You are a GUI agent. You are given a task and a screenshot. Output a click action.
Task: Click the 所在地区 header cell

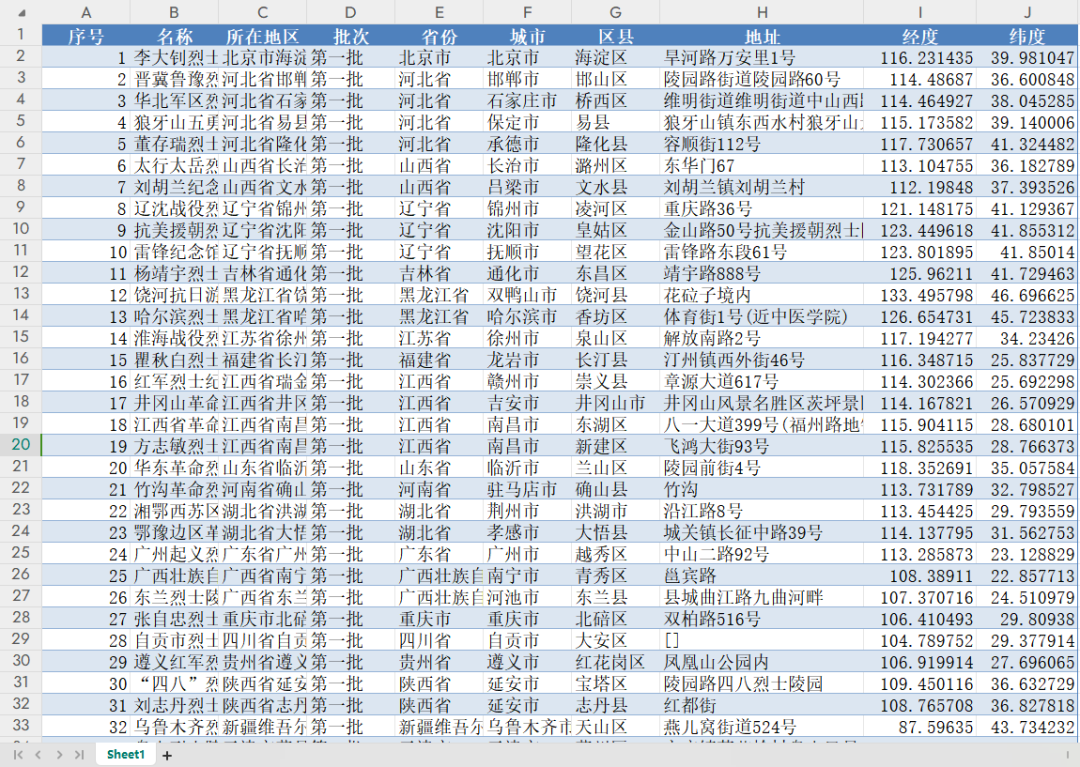[x=262, y=36]
